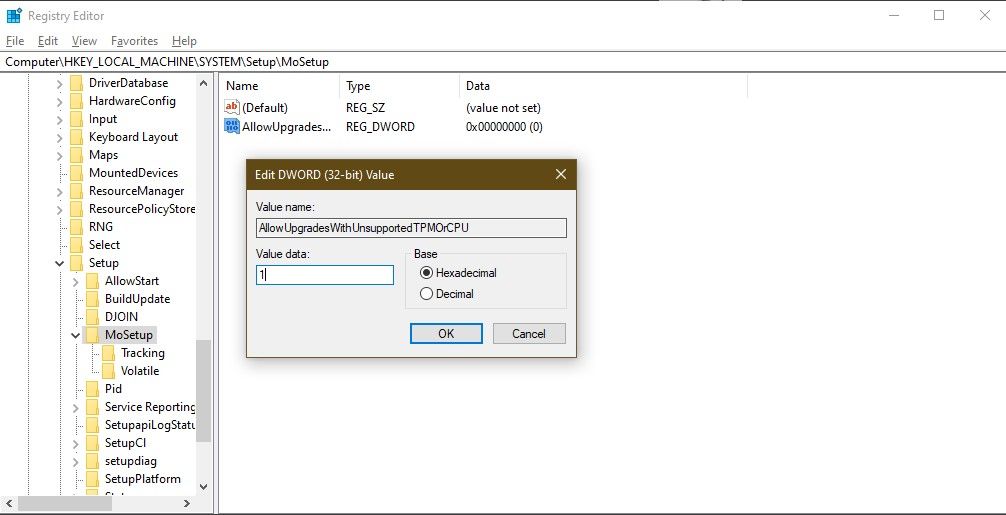Click tree scrollbar up arrow

(203, 83)
